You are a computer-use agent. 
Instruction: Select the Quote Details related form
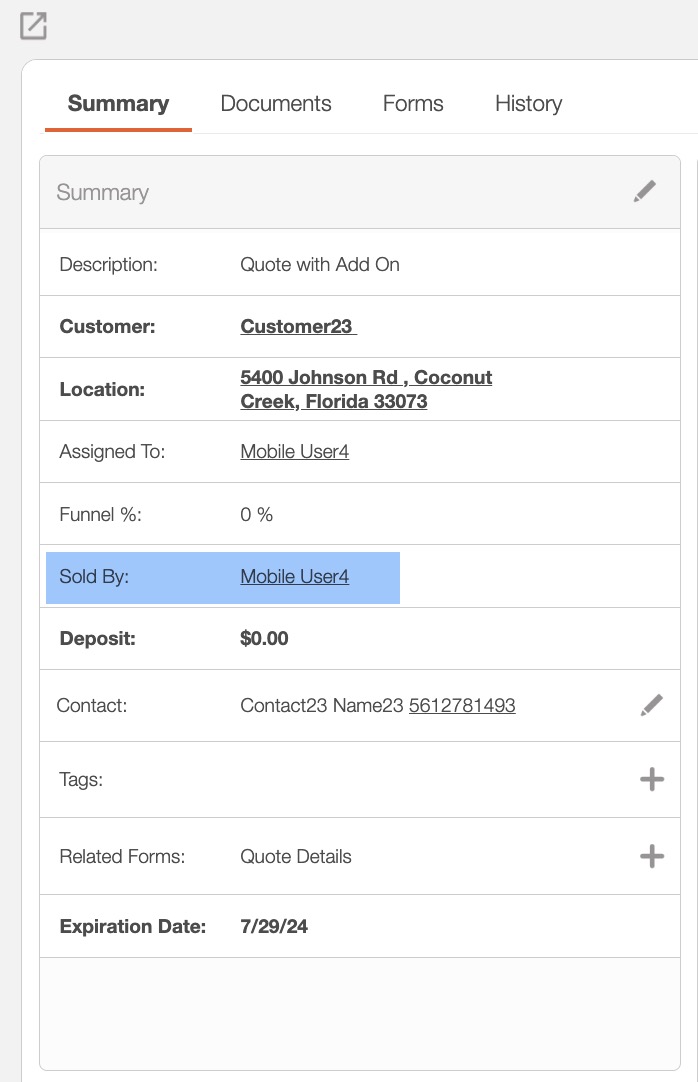296,857
